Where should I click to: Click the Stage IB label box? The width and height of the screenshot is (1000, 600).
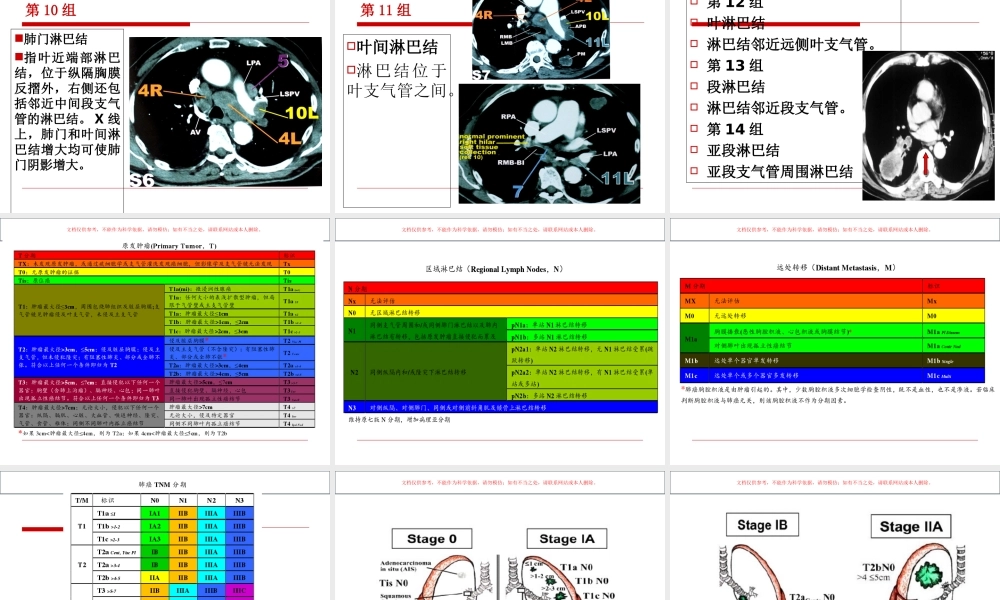click(x=762, y=525)
